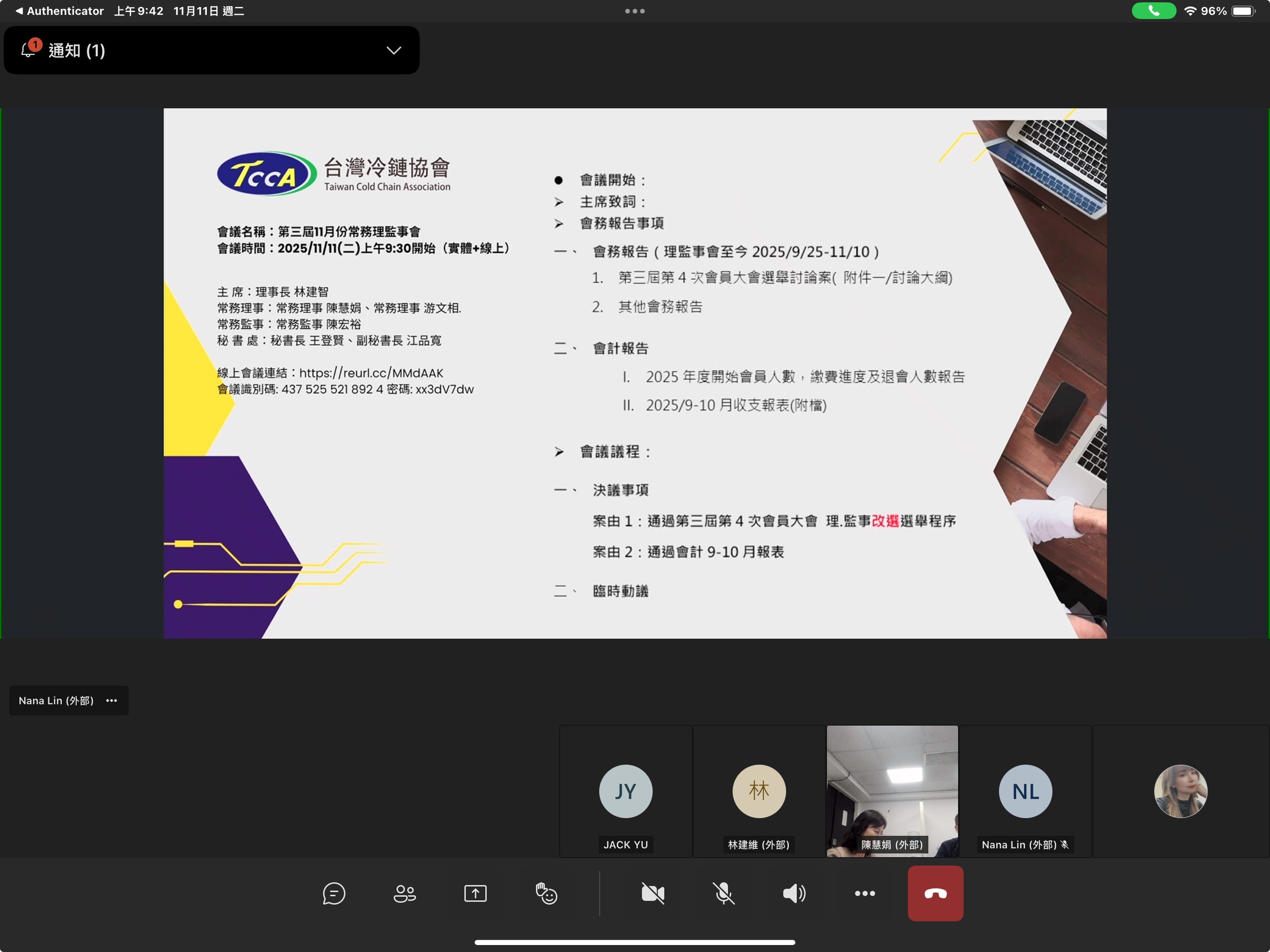Open the meeting chat icon
1270x952 pixels.
pos(333,893)
